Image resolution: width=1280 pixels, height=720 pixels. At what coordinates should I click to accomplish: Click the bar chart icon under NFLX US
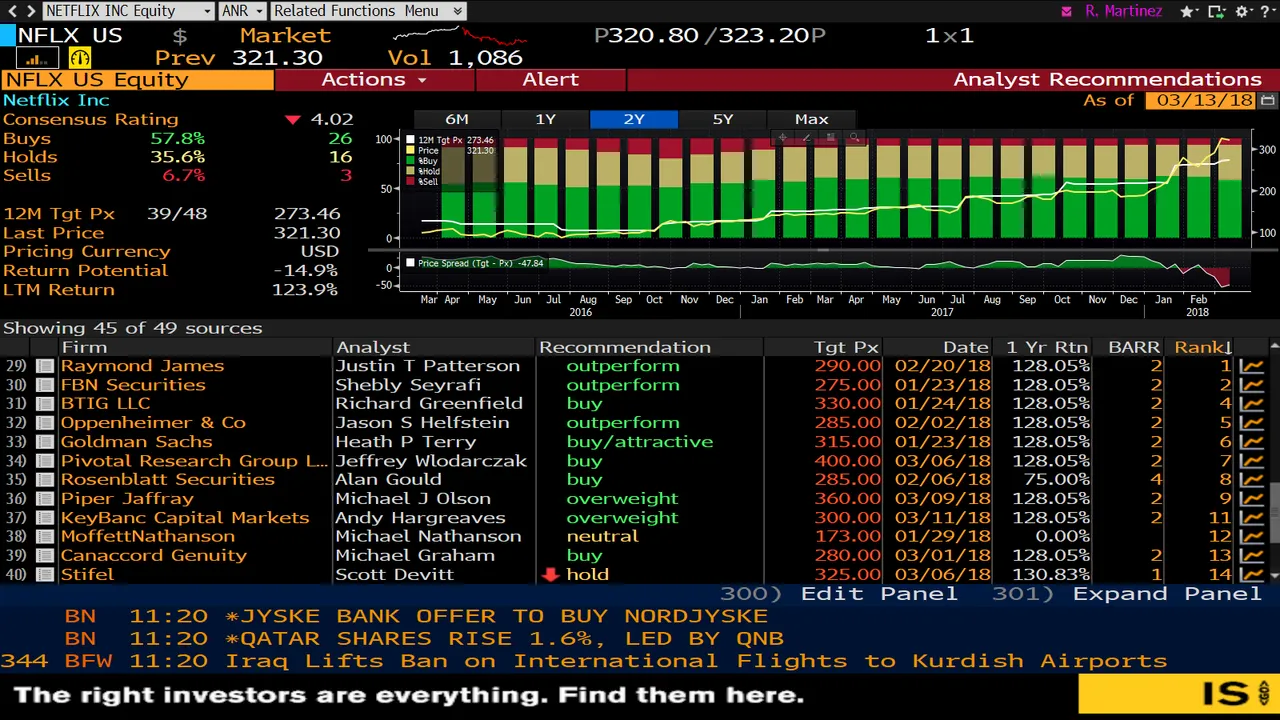pyautogui.click(x=38, y=59)
